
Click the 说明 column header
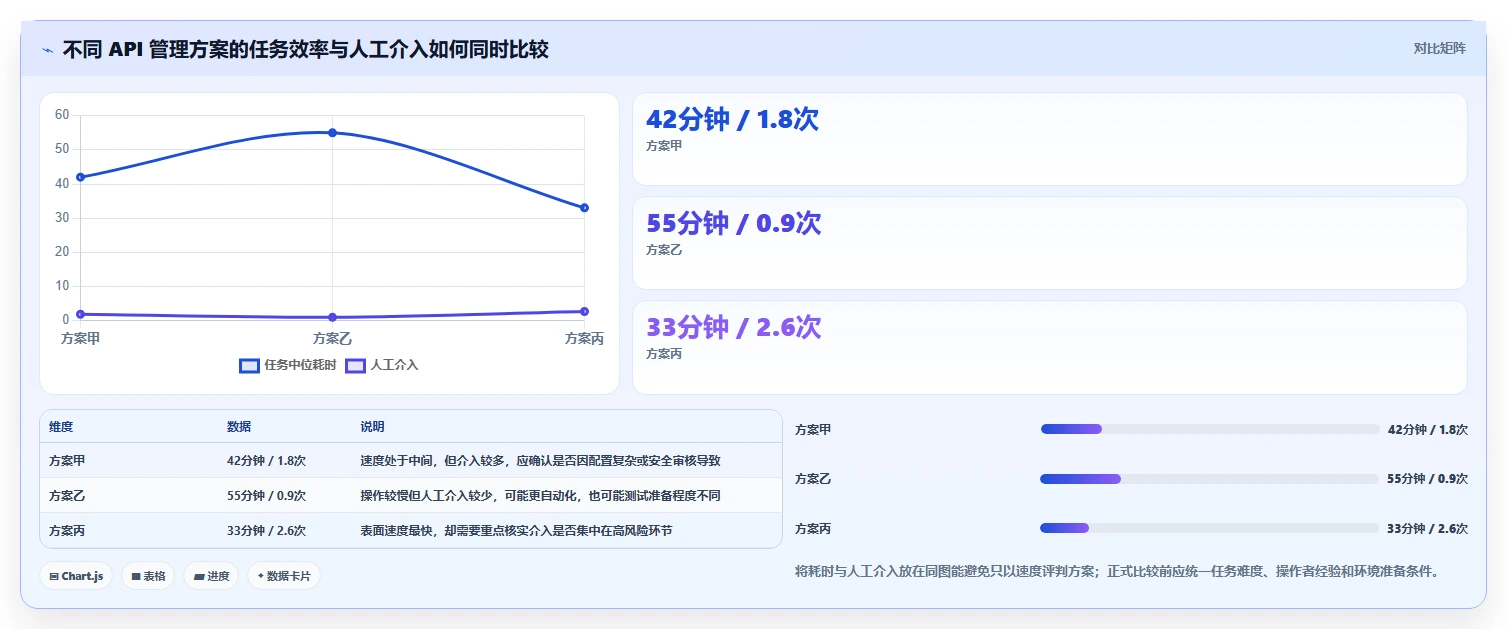[x=372, y=427]
